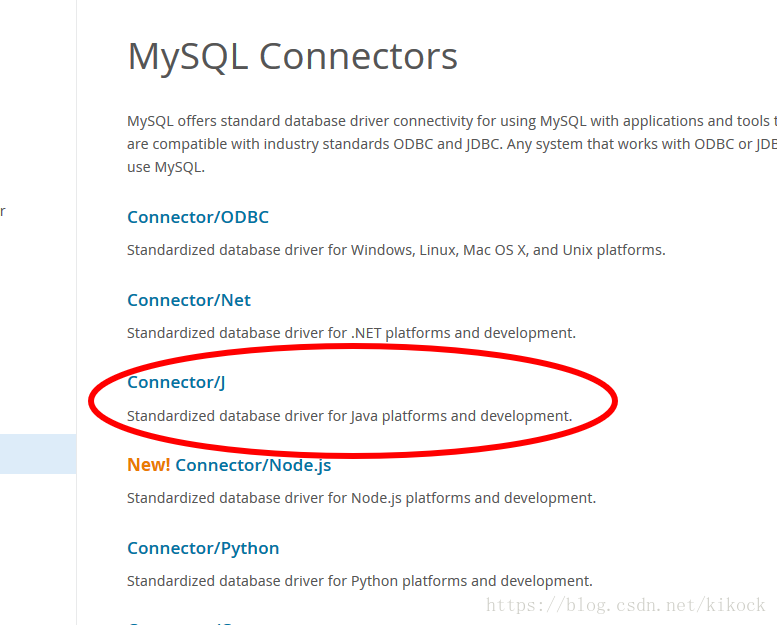Click the Node.js platforms description text

[361, 498]
